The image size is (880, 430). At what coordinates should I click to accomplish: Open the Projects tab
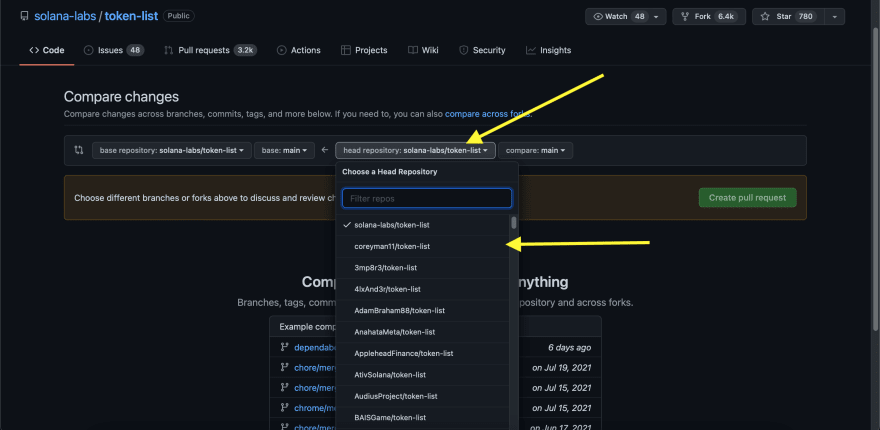(x=364, y=50)
